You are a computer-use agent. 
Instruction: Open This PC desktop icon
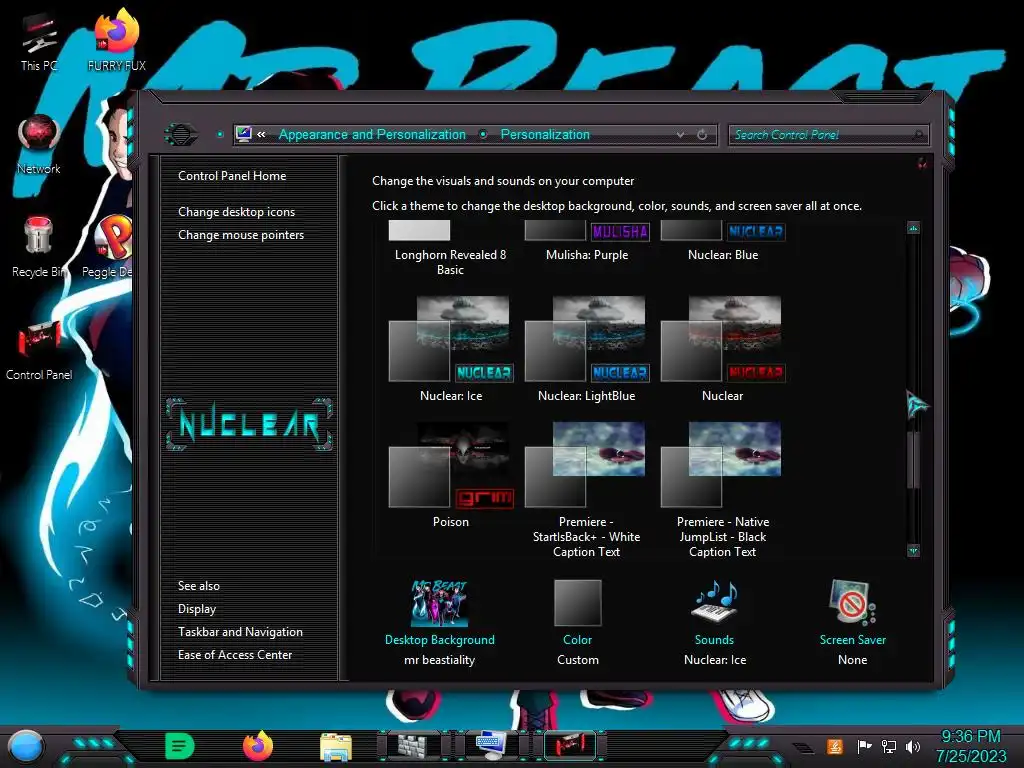click(39, 39)
